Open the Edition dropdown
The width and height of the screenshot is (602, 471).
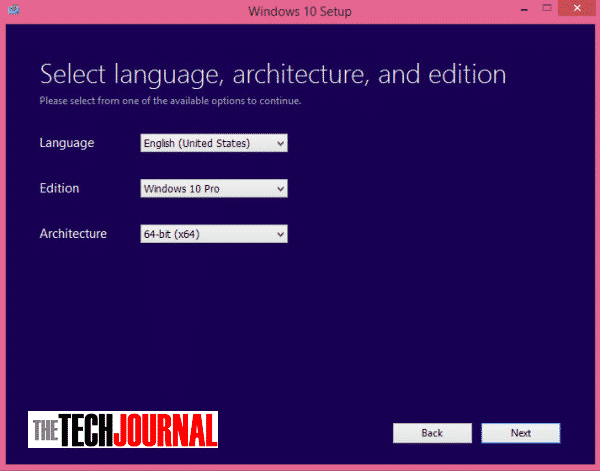[213, 188]
